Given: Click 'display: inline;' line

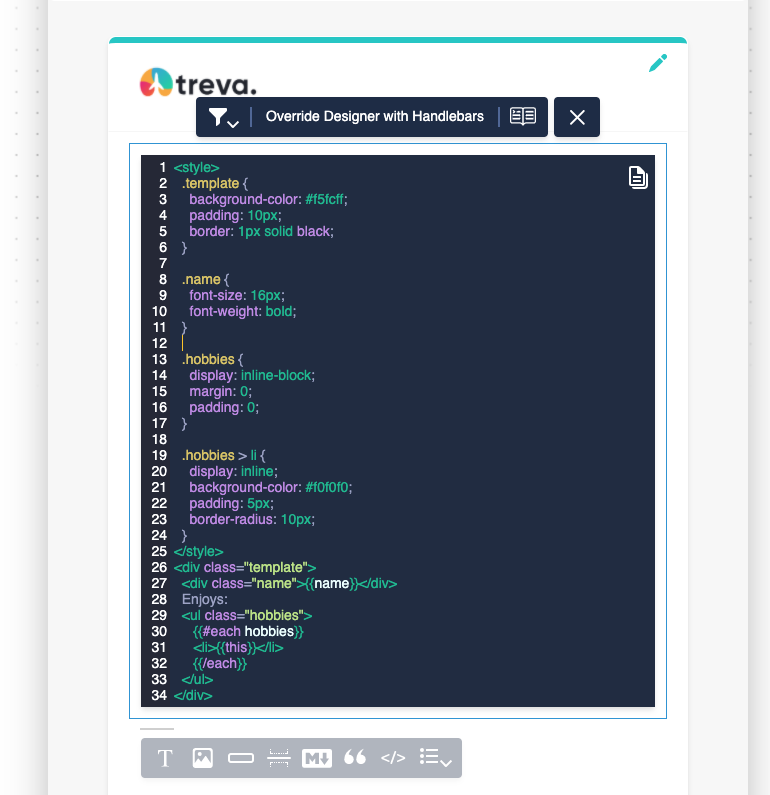Looking at the screenshot, I should pos(233,471).
